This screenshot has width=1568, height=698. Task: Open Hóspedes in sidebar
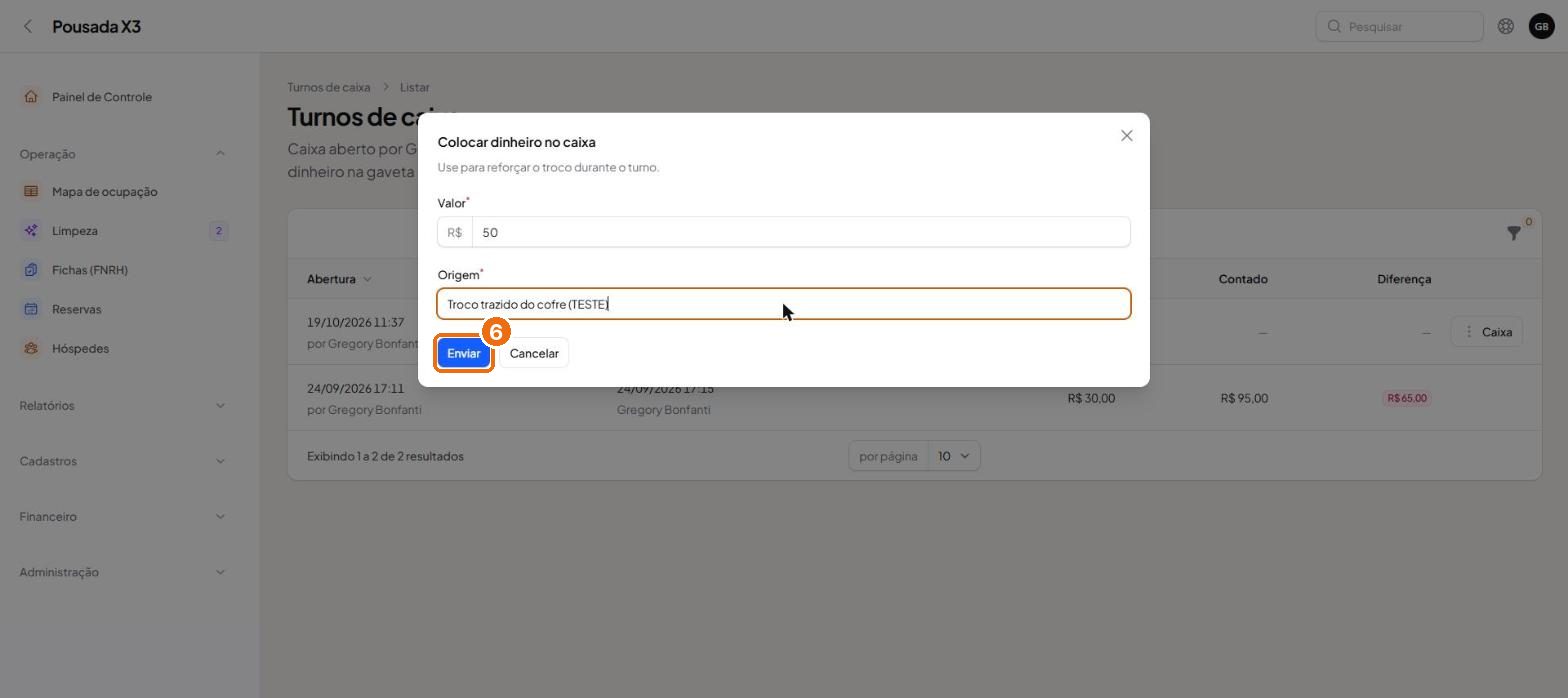pos(80,348)
